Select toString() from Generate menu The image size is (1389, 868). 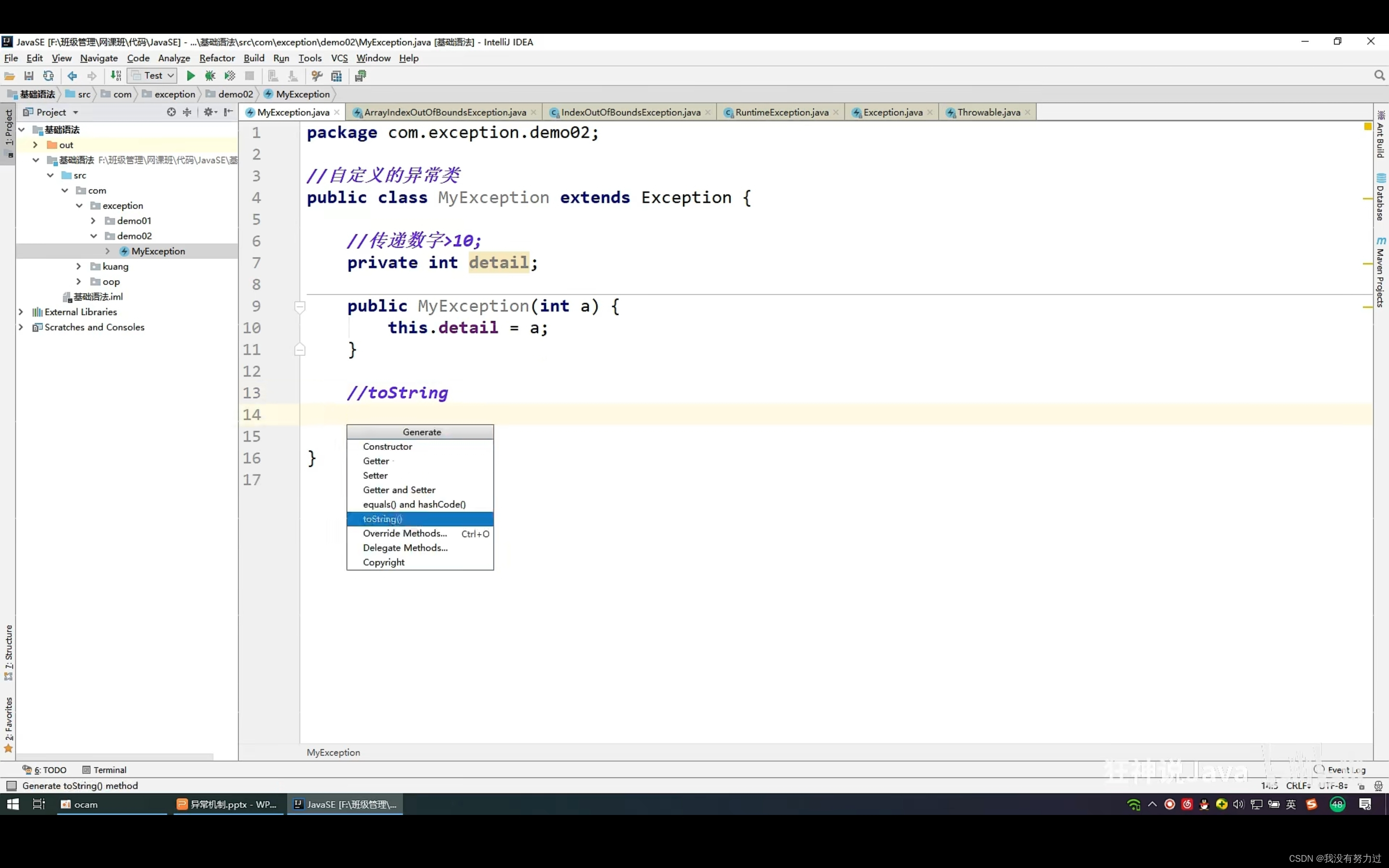tap(383, 518)
